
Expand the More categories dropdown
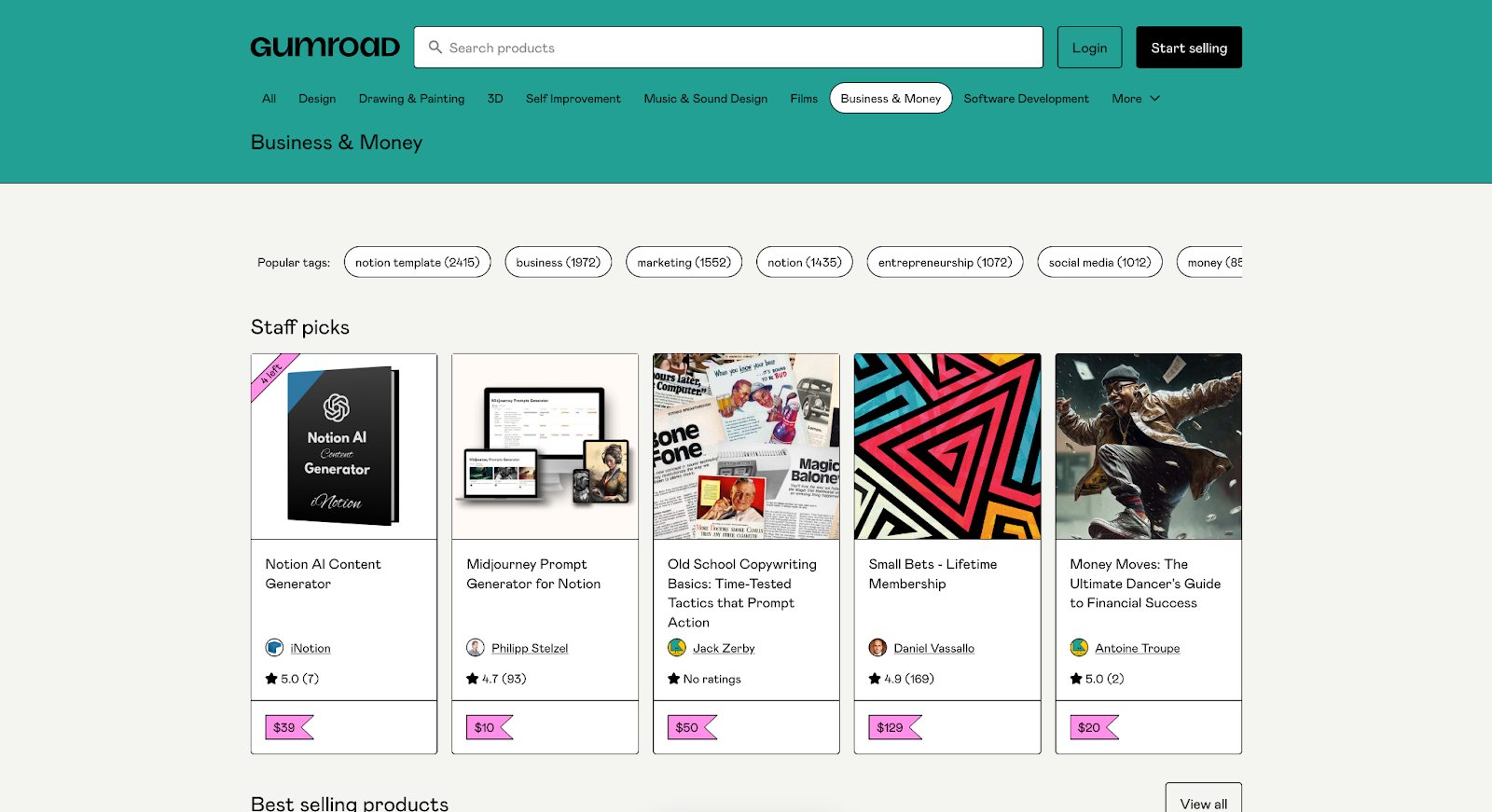click(x=1136, y=98)
